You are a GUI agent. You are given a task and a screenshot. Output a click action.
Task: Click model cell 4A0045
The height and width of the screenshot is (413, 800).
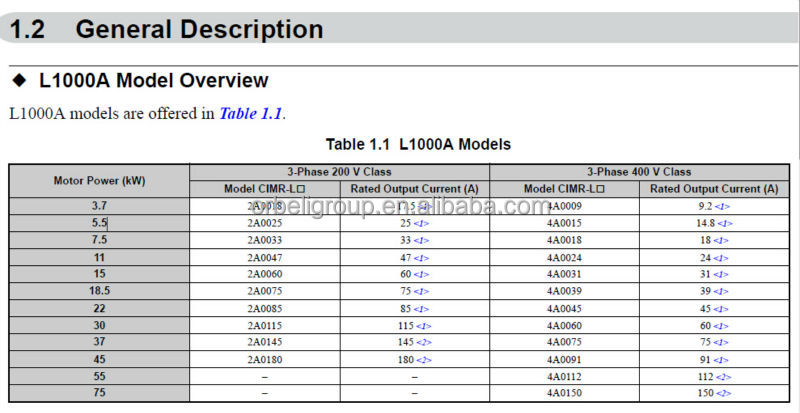pos(564,308)
